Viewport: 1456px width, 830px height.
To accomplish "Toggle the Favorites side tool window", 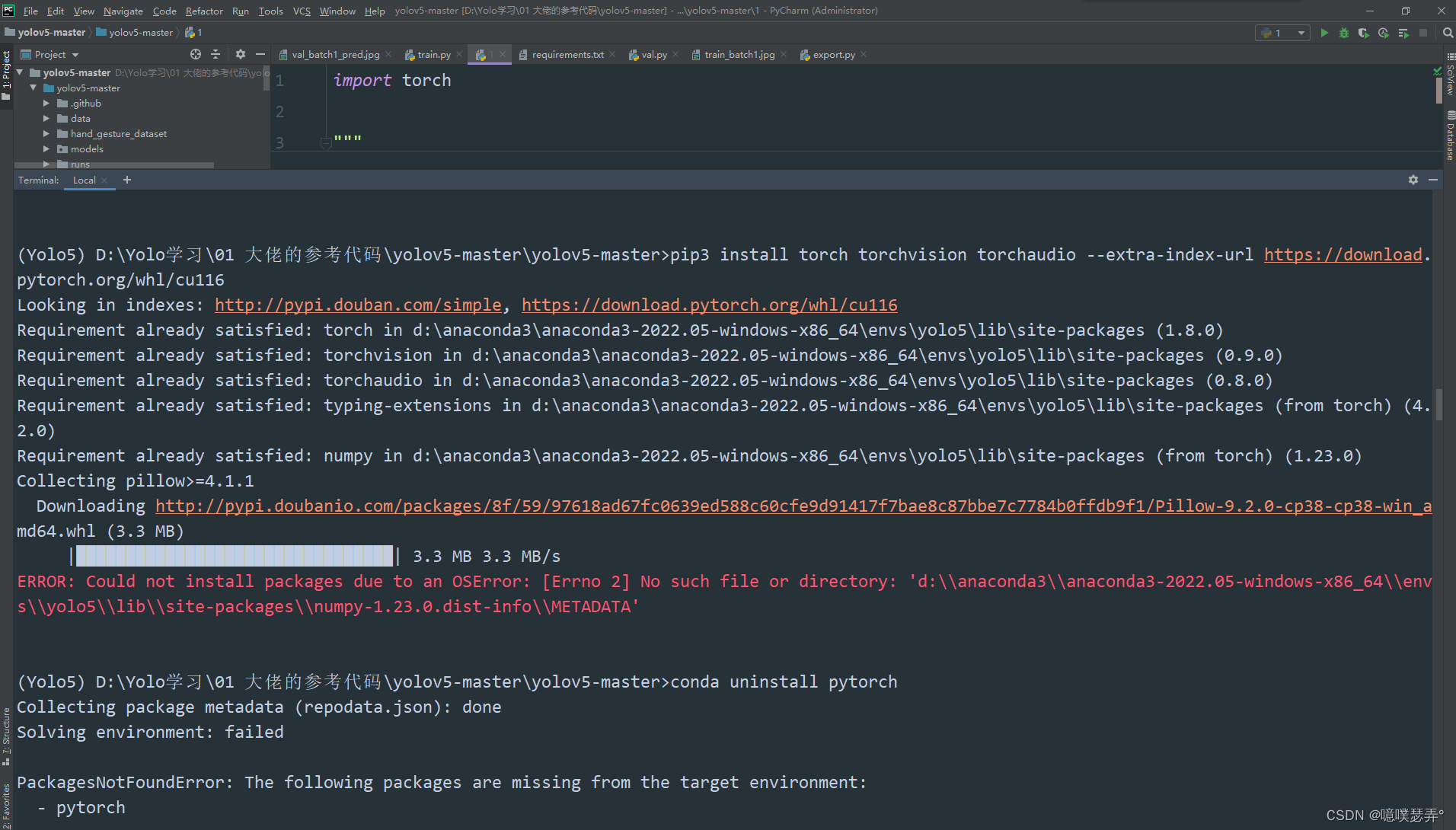I will pyautogui.click(x=6, y=806).
